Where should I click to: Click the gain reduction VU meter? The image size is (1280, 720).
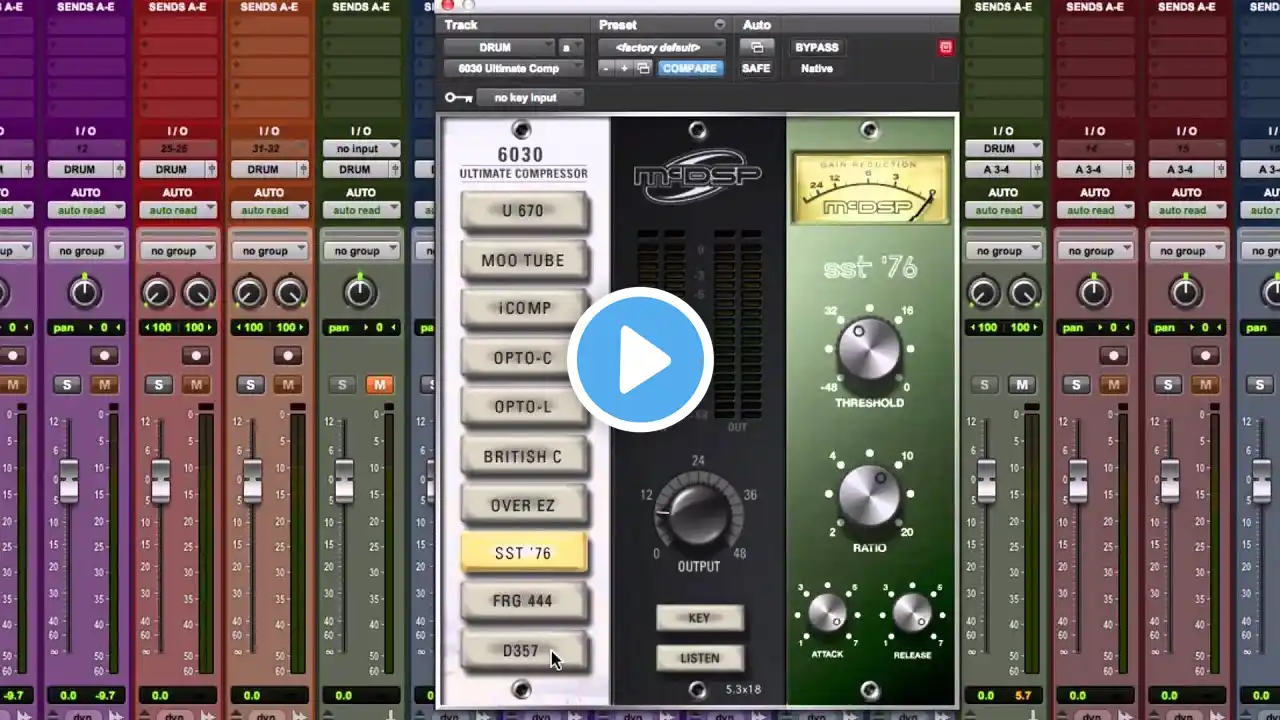point(869,188)
